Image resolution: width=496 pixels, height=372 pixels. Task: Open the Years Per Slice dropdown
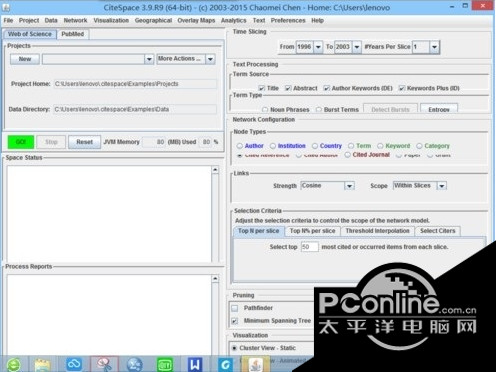(x=434, y=47)
